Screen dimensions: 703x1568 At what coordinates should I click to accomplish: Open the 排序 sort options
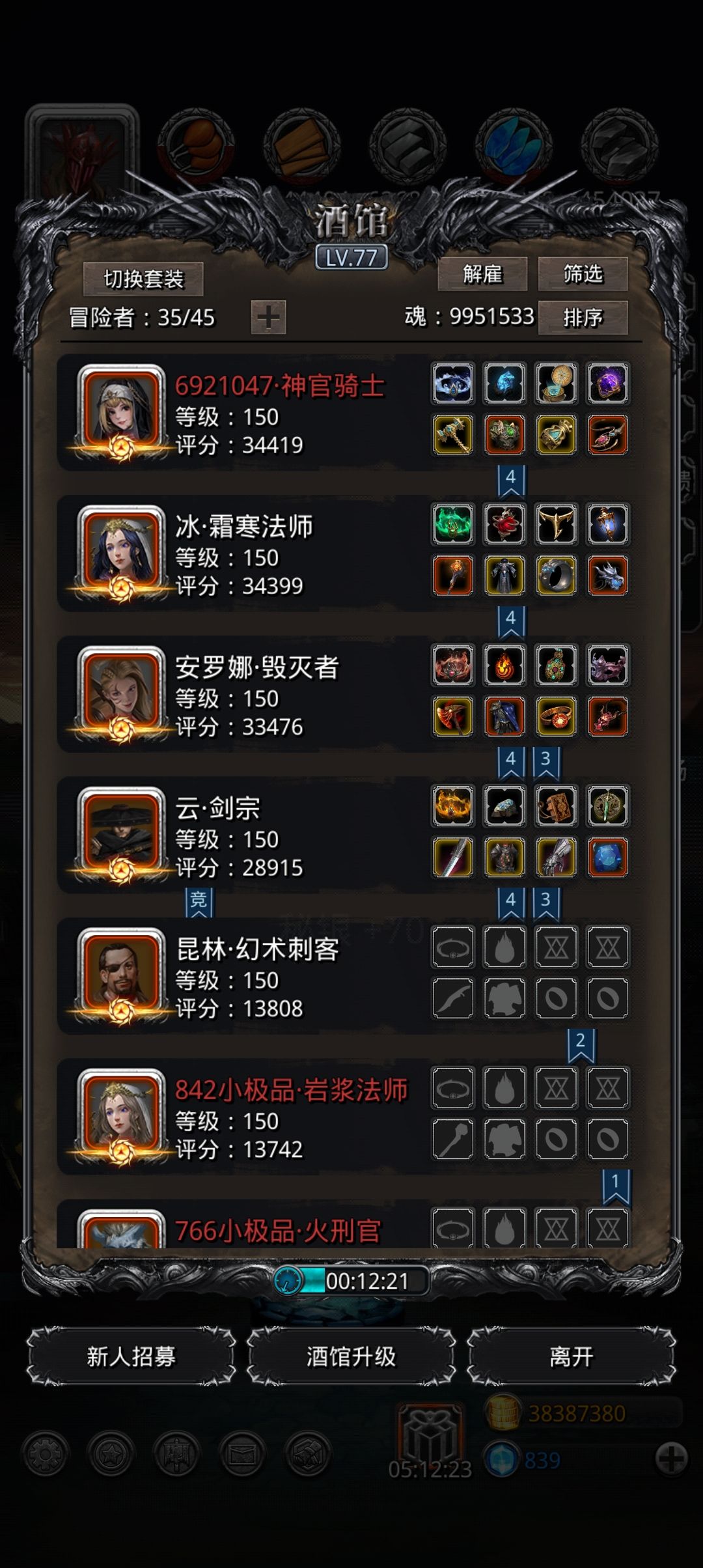583,318
